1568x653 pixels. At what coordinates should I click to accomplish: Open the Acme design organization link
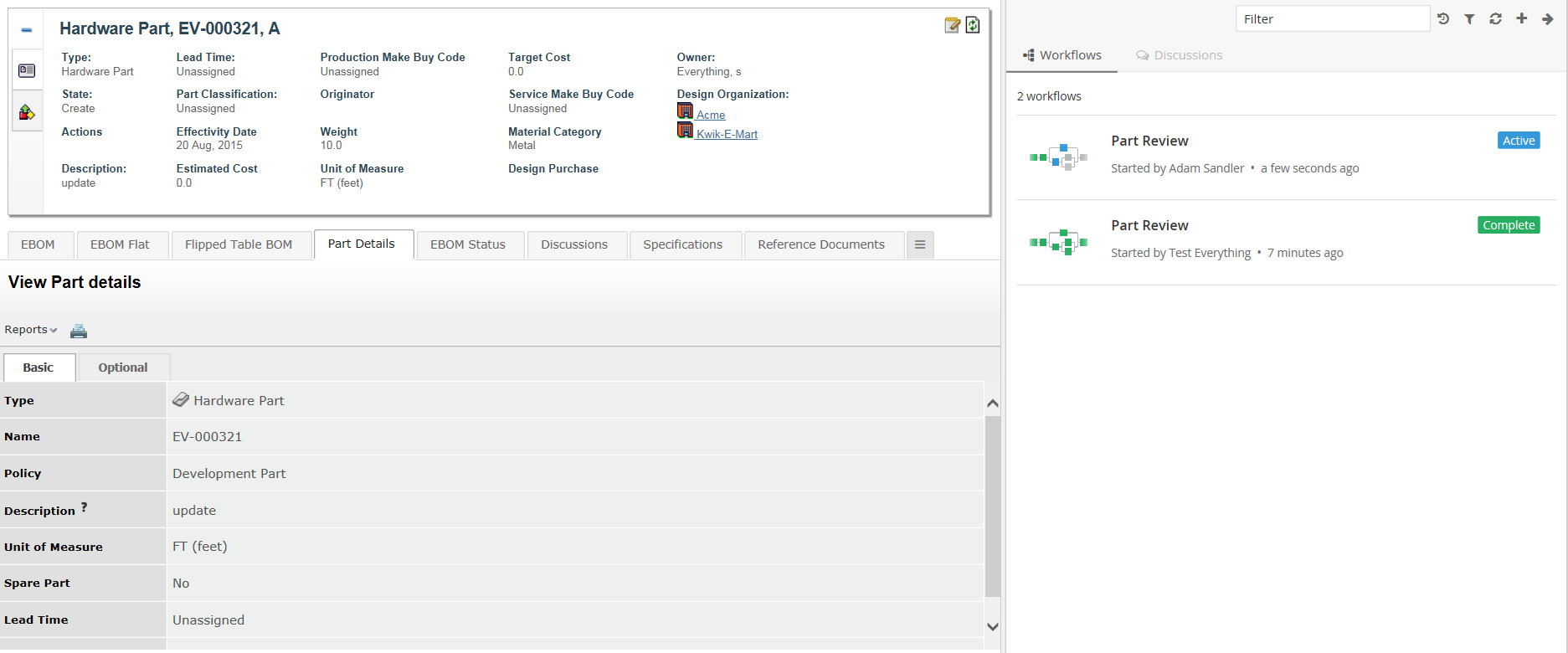711,115
